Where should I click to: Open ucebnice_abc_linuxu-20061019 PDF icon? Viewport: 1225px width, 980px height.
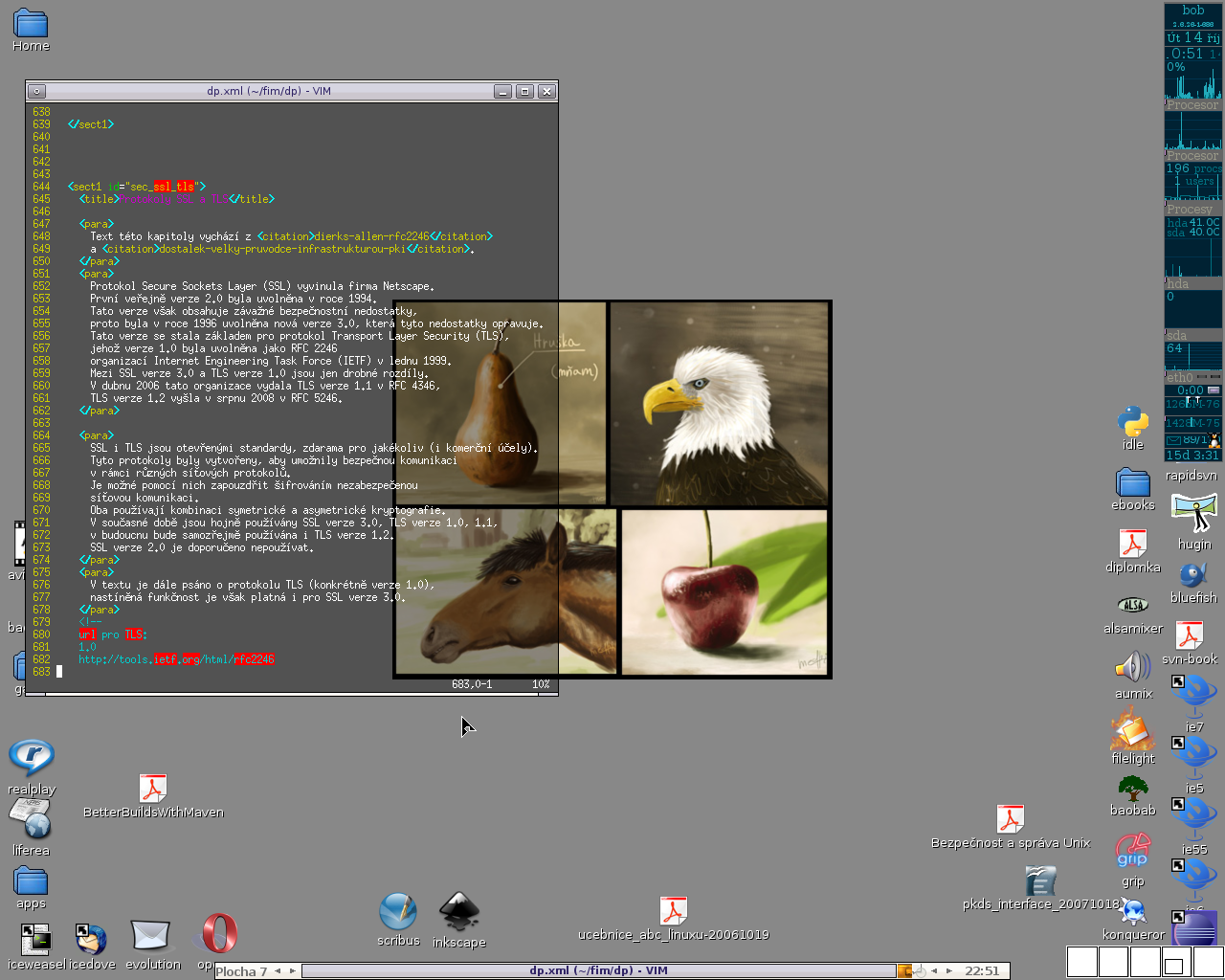click(x=674, y=911)
